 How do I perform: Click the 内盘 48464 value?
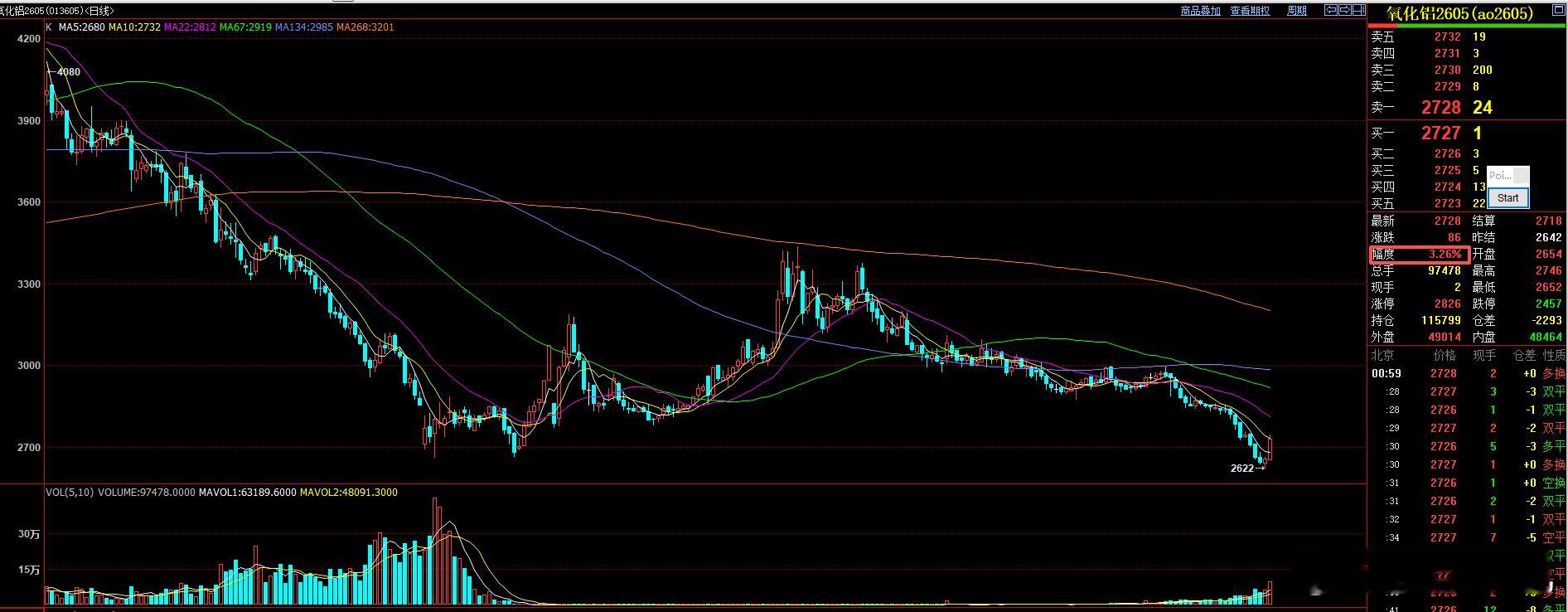pyautogui.click(x=1546, y=338)
